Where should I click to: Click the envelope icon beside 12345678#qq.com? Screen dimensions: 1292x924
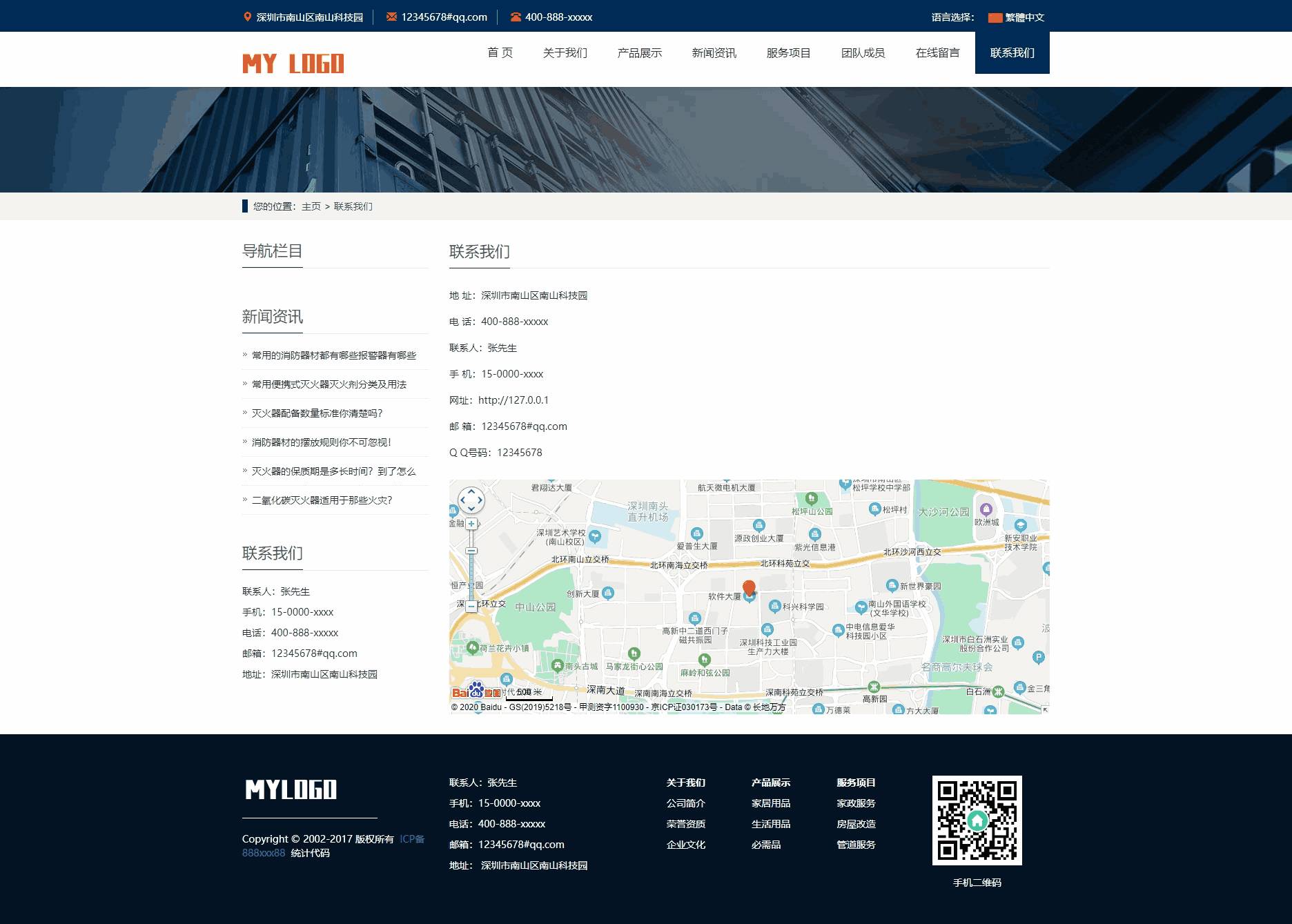391,17
